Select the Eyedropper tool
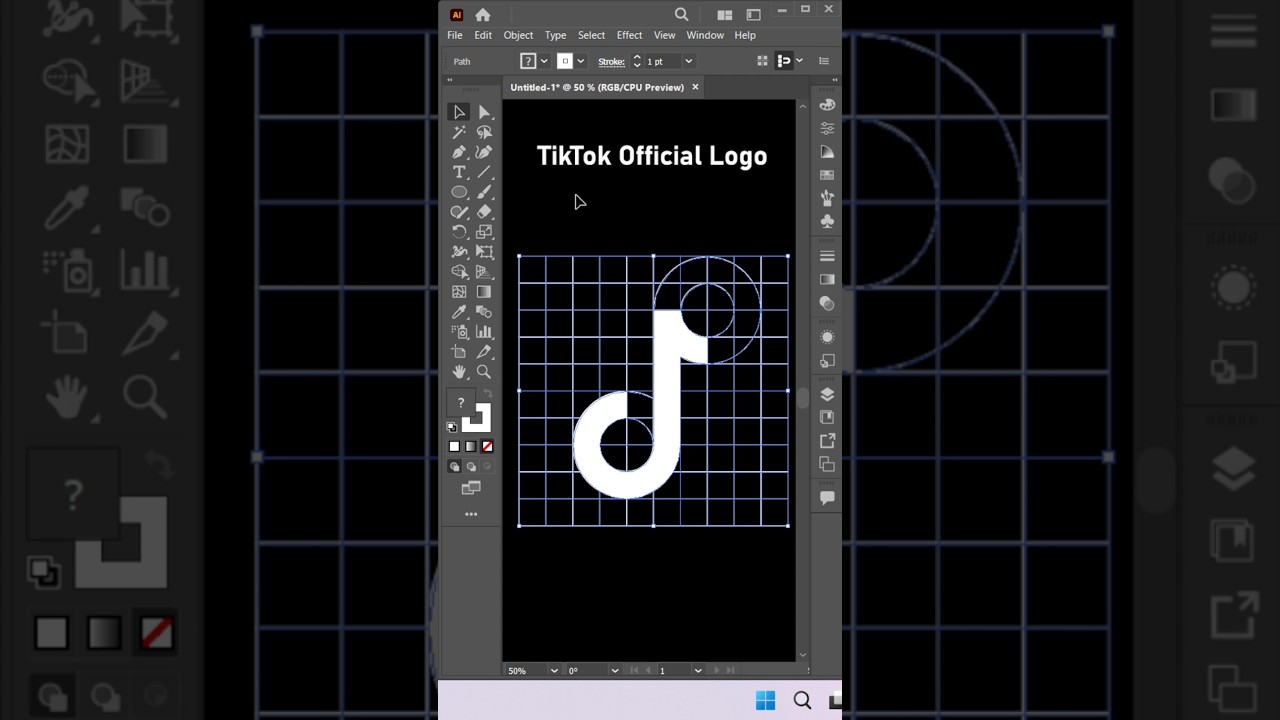 click(459, 312)
